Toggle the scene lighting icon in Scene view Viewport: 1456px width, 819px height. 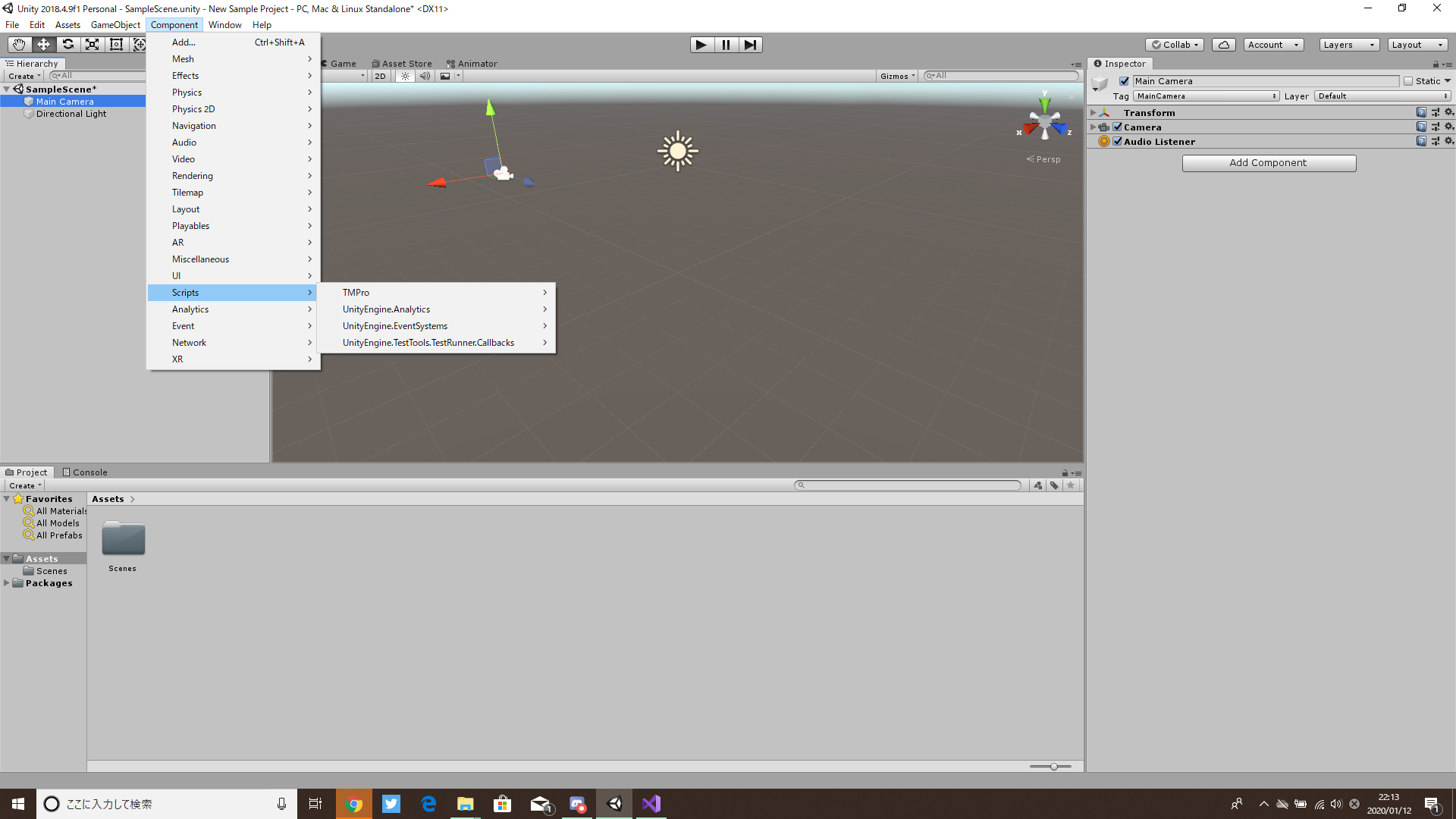click(x=405, y=76)
